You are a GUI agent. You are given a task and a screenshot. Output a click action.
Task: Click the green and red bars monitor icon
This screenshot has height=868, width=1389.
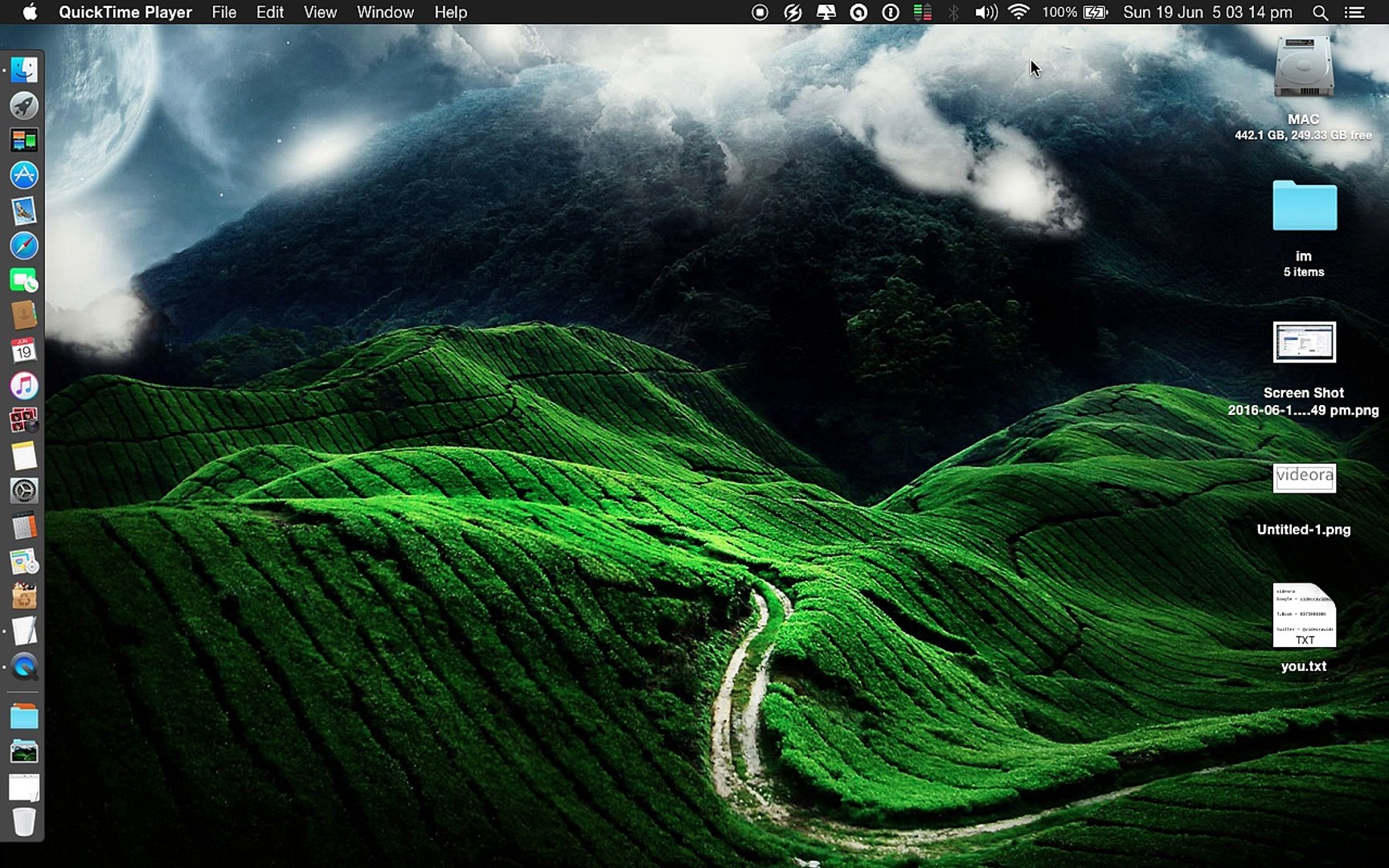point(923,12)
